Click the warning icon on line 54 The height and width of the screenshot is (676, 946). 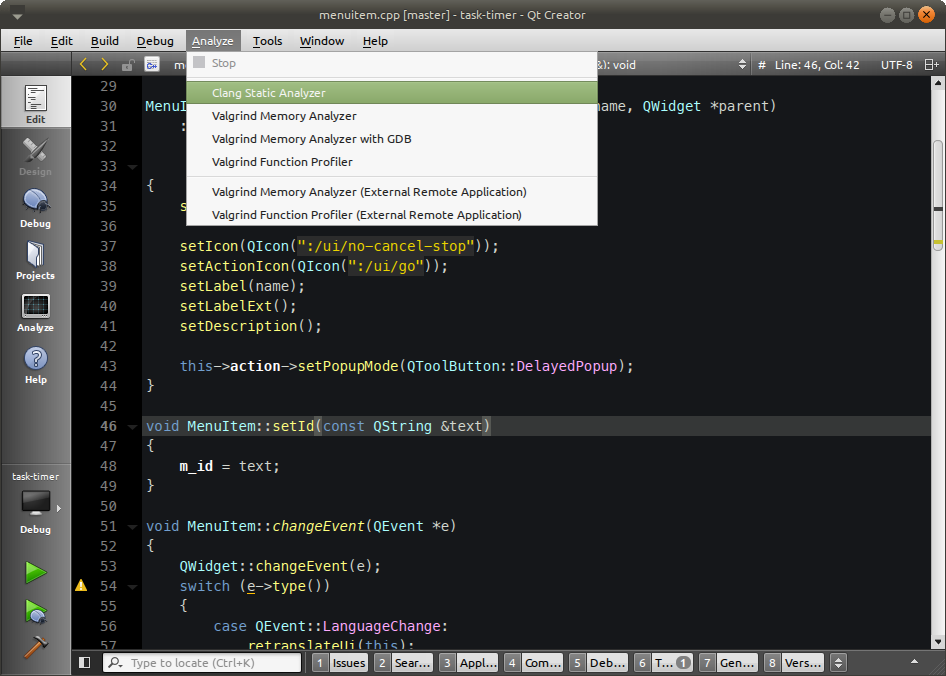[x=81, y=585]
